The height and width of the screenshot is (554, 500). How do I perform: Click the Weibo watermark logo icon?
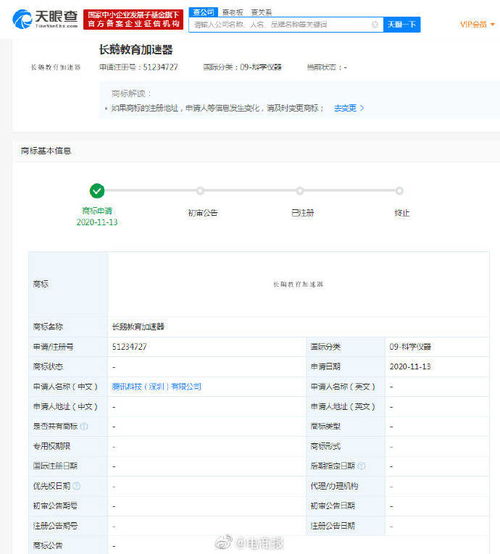click(223, 543)
